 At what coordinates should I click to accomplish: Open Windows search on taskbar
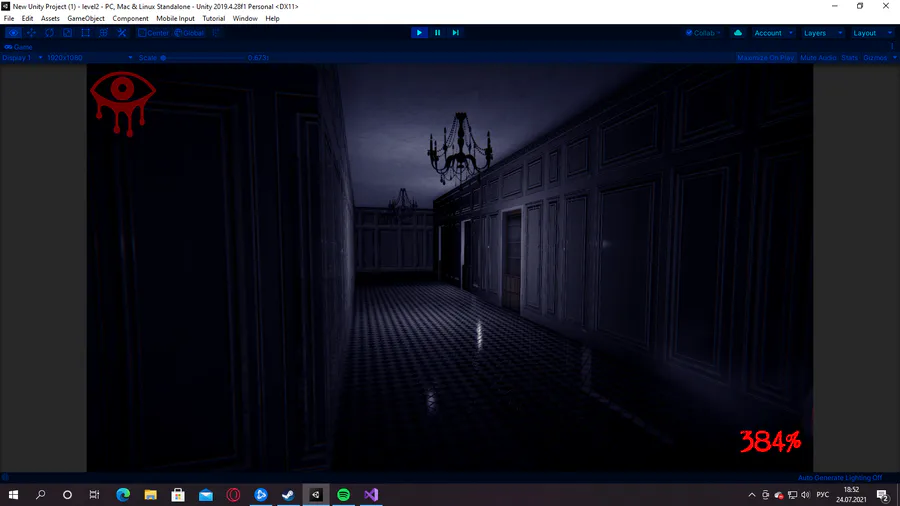click(40, 495)
